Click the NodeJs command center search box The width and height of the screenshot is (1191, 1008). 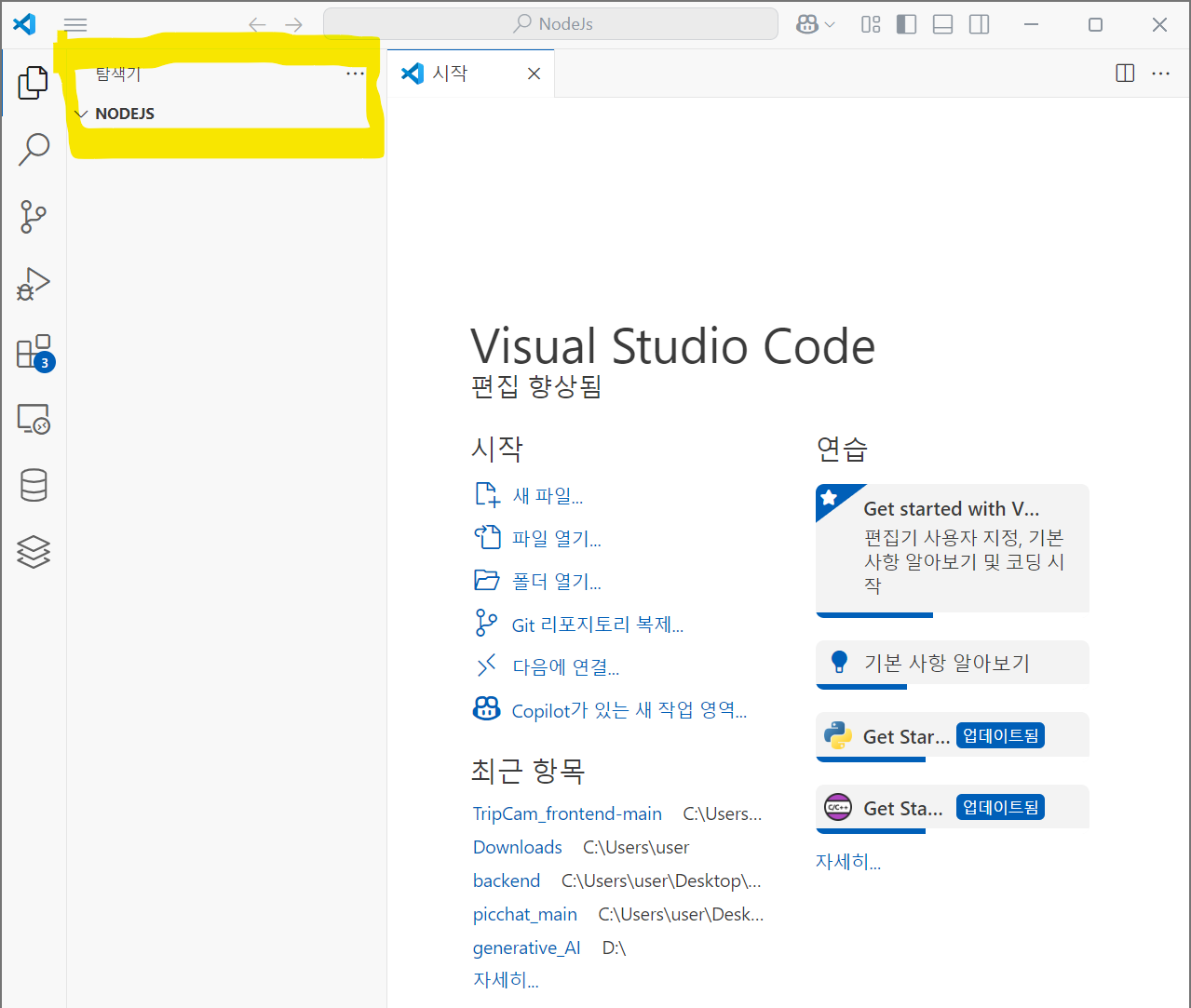click(x=550, y=24)
